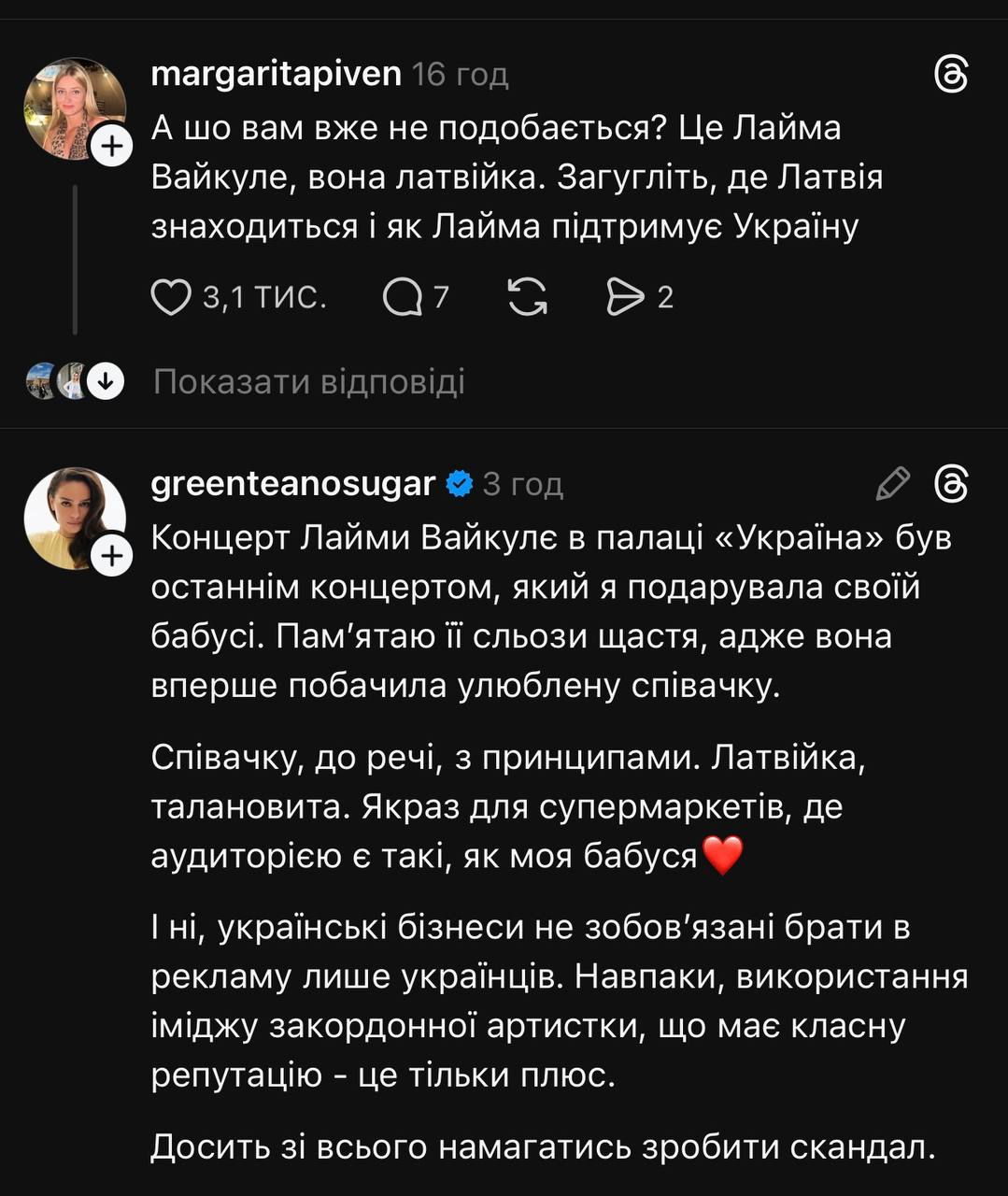The width and height of the screenshot is (1008, 1196).
Task: Open the greenteanosugar username link
Action: [x=292, y=484]
